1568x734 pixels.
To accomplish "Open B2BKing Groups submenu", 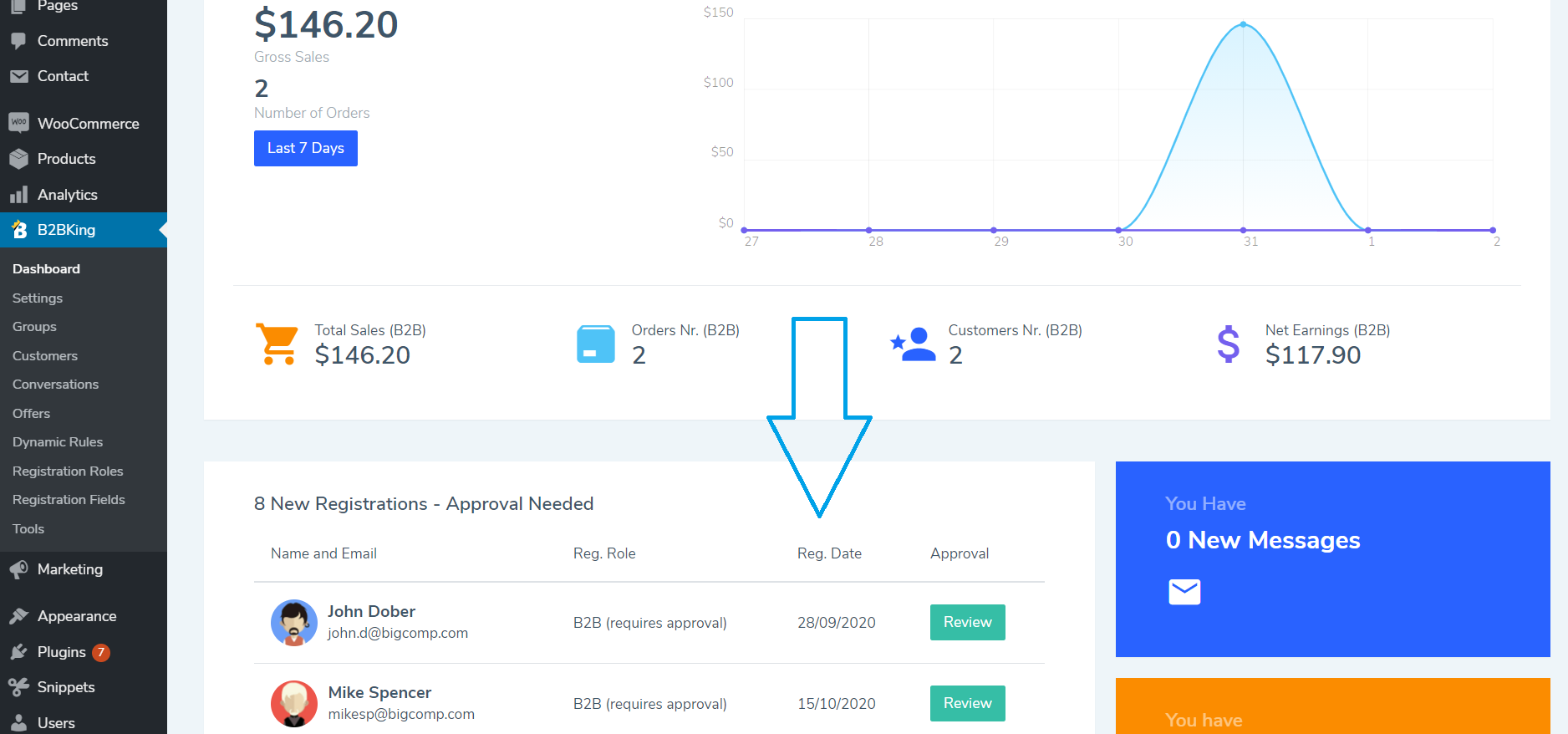I will pyautogui.click(x=34, y=327).
